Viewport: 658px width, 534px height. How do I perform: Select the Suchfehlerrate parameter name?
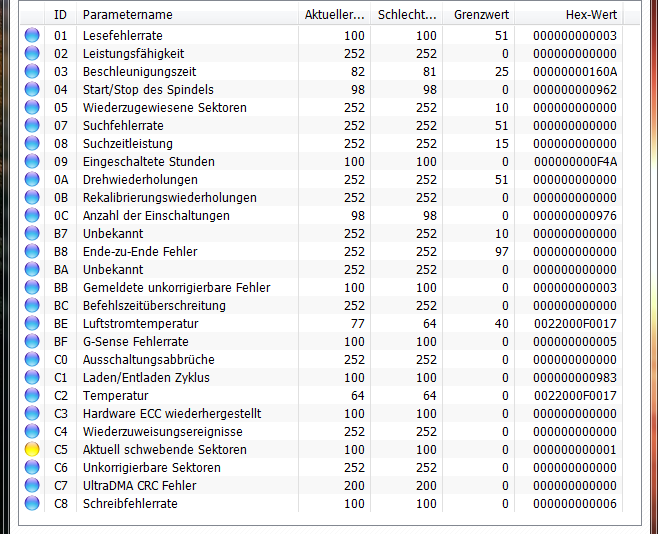(x=123, y=125)
